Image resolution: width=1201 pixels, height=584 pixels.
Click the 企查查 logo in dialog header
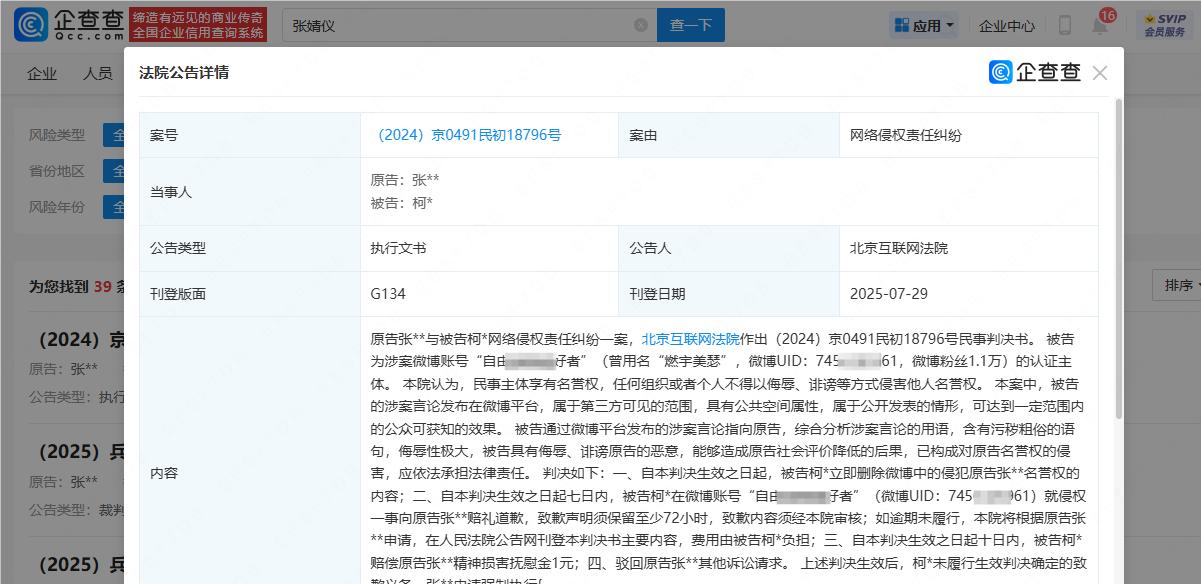pyautogui.click(x=1035, y=72)
